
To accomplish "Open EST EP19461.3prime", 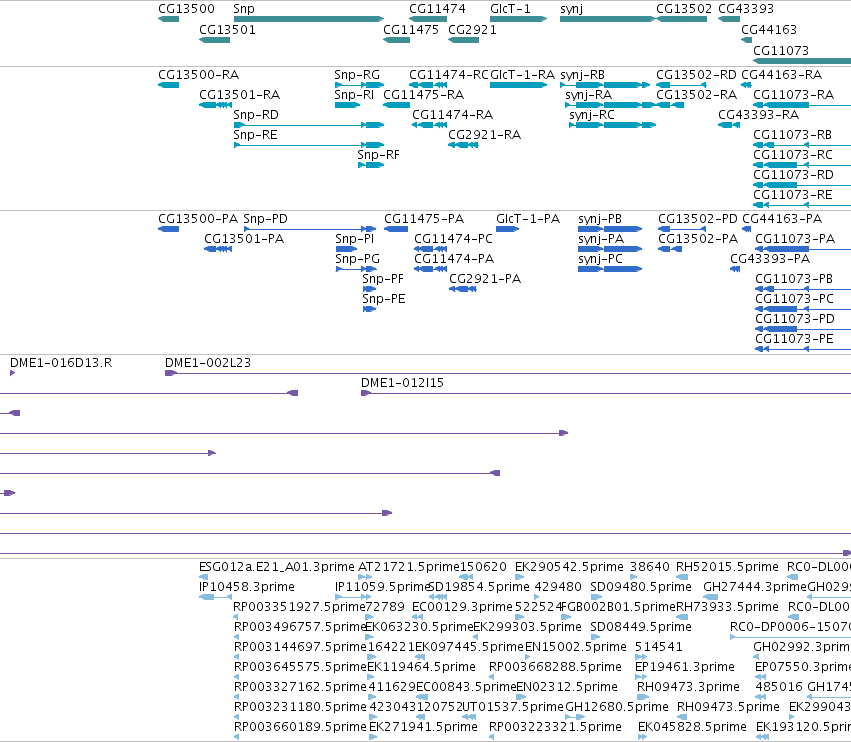I will pos(684,667).
